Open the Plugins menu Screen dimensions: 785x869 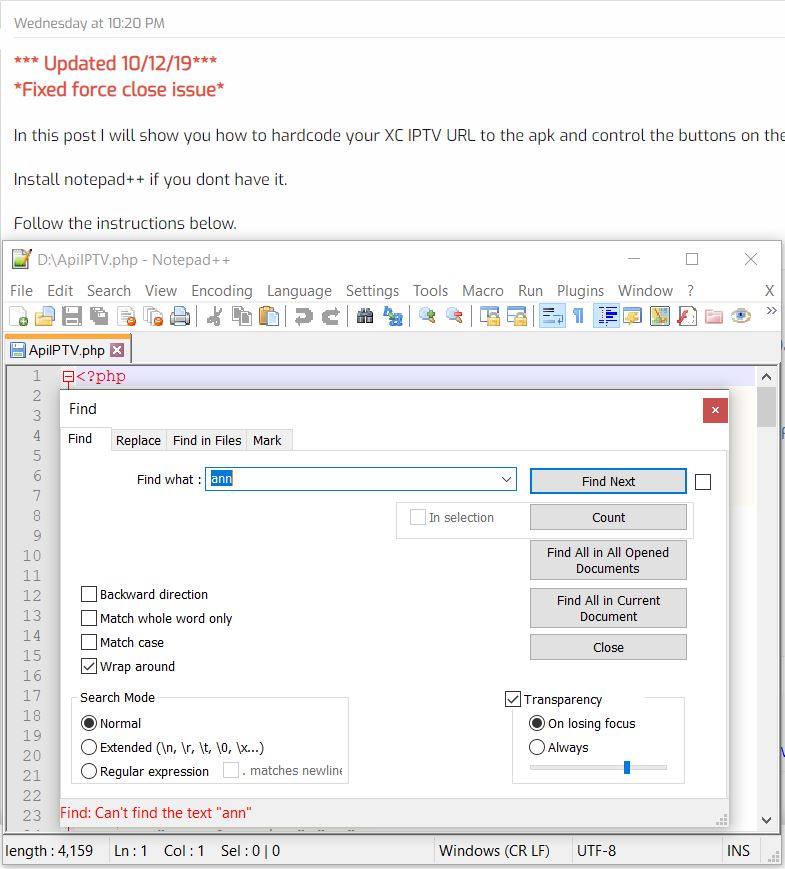[580, 290]
